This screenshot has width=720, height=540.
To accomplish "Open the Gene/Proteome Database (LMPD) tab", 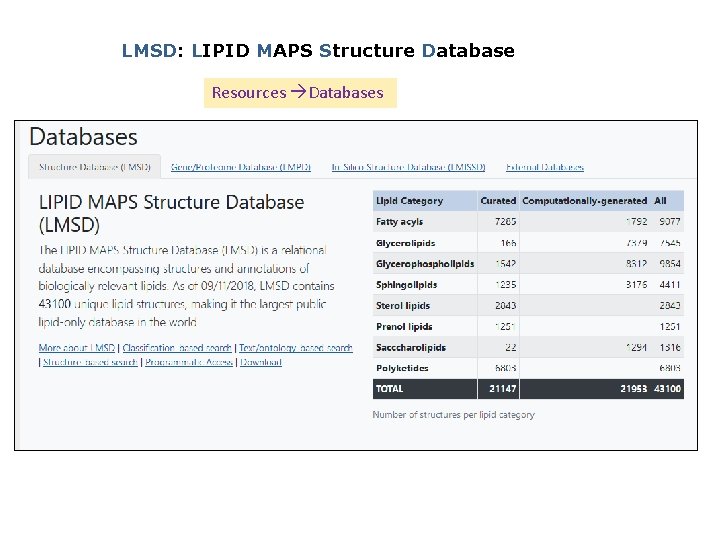I will tap(241, 167).
